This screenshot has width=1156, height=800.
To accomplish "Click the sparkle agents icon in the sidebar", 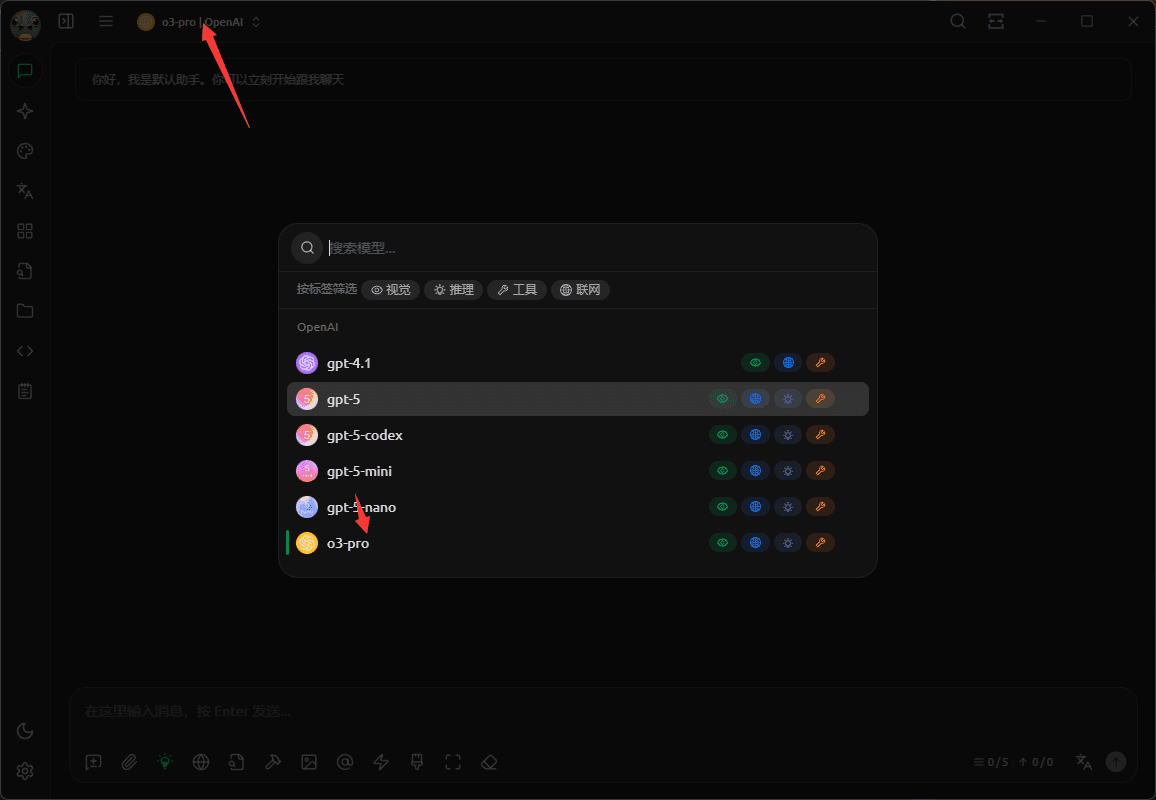I will tap(25, 111).
